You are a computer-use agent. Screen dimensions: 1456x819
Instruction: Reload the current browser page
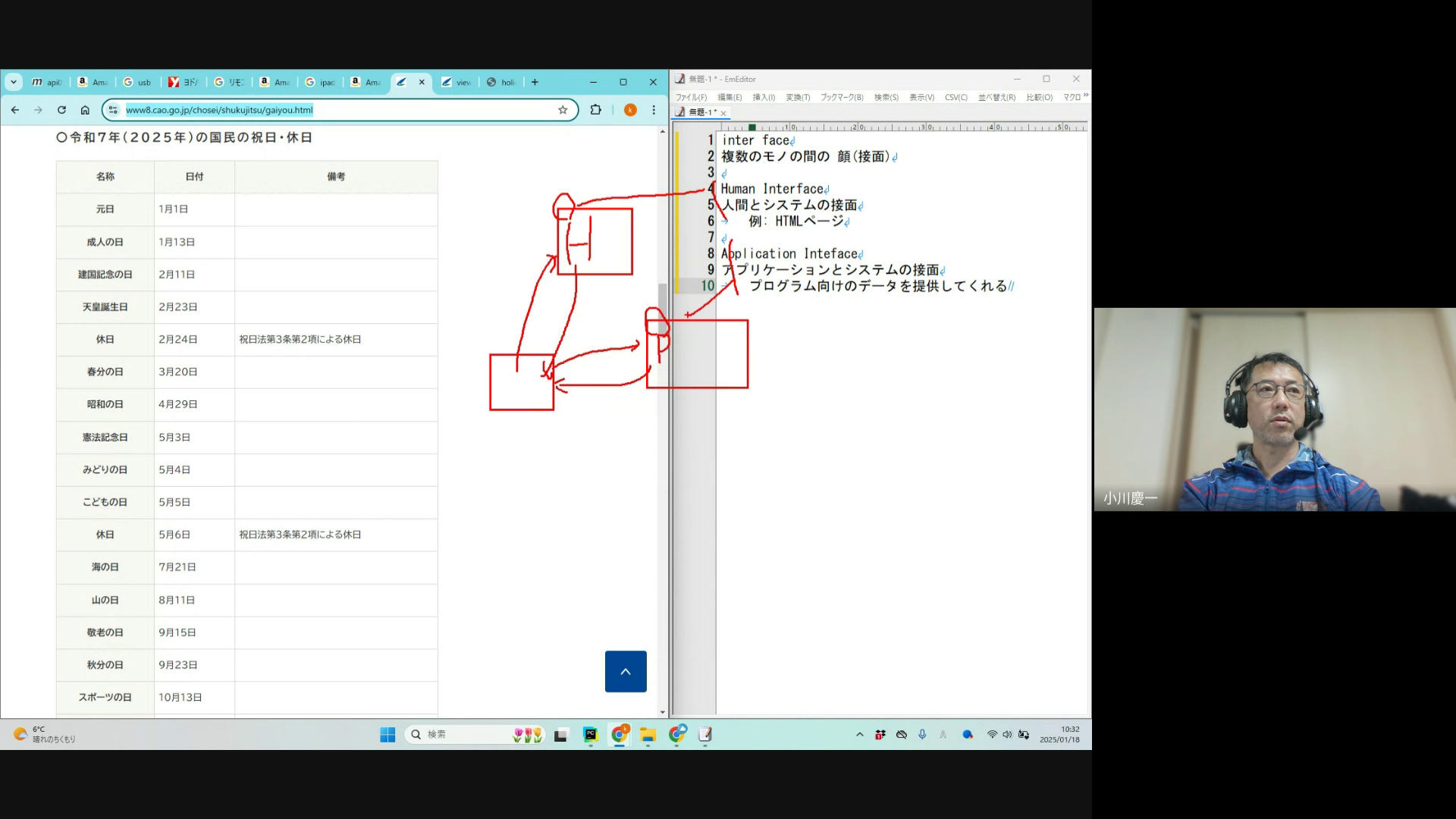(61, 110)
